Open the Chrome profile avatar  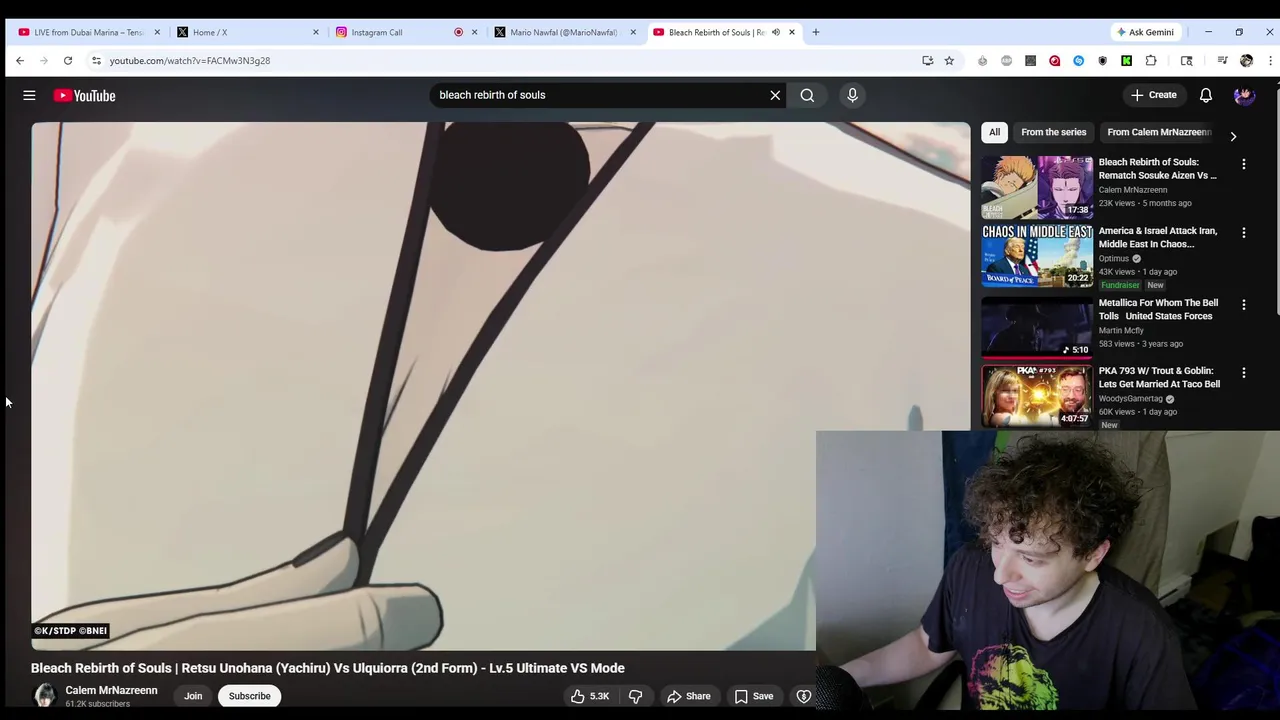(x=1246, y=61)
